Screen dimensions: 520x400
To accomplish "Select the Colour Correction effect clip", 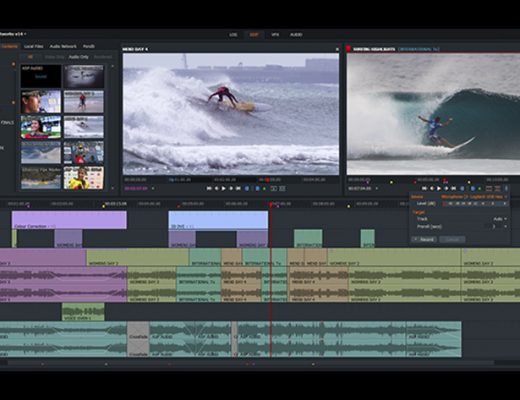I will [69, 220].
